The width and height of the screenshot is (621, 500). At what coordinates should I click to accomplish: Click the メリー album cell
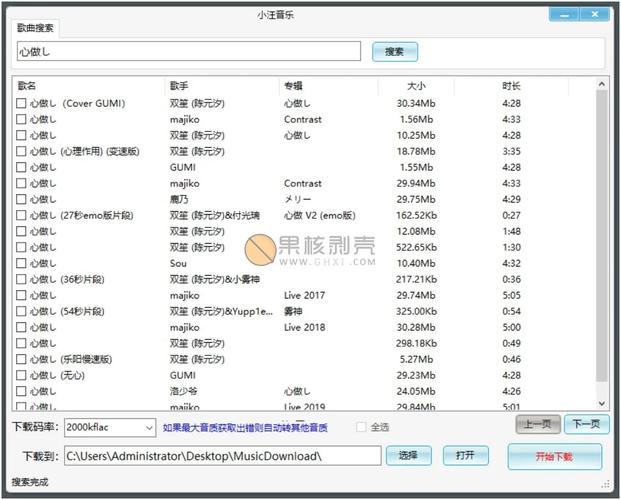click(x=297, y=199)
